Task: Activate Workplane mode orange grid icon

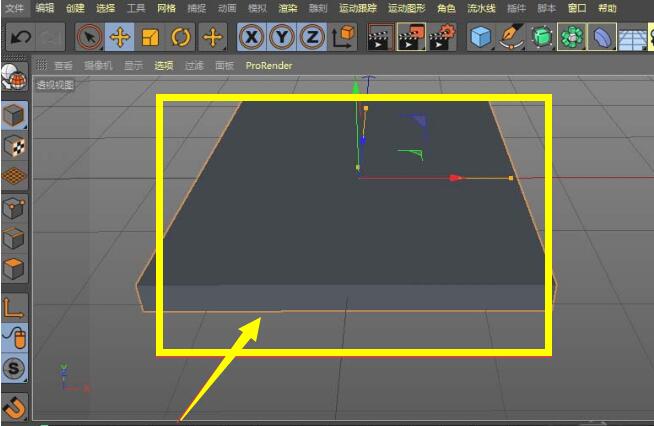Action: tap(14, 176)
